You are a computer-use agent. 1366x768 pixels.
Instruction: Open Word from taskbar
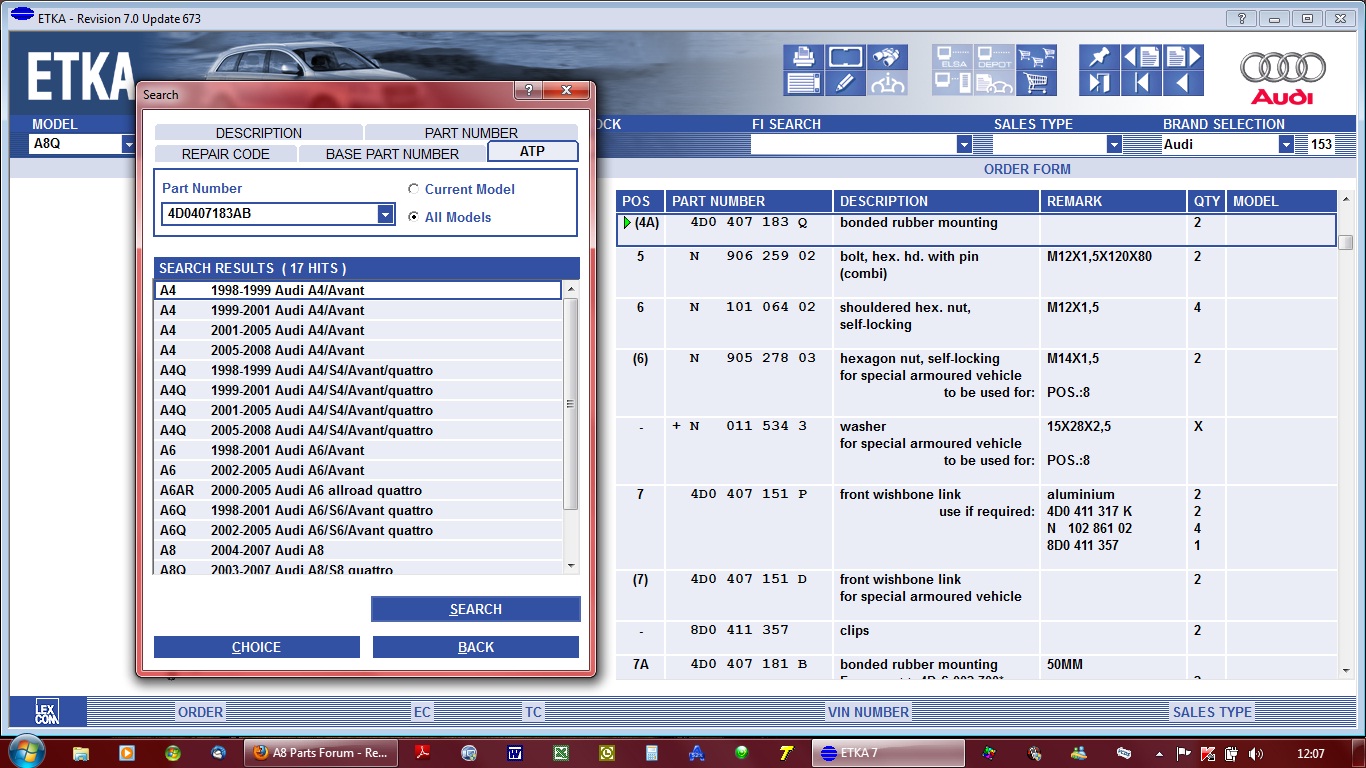point(516,753)
